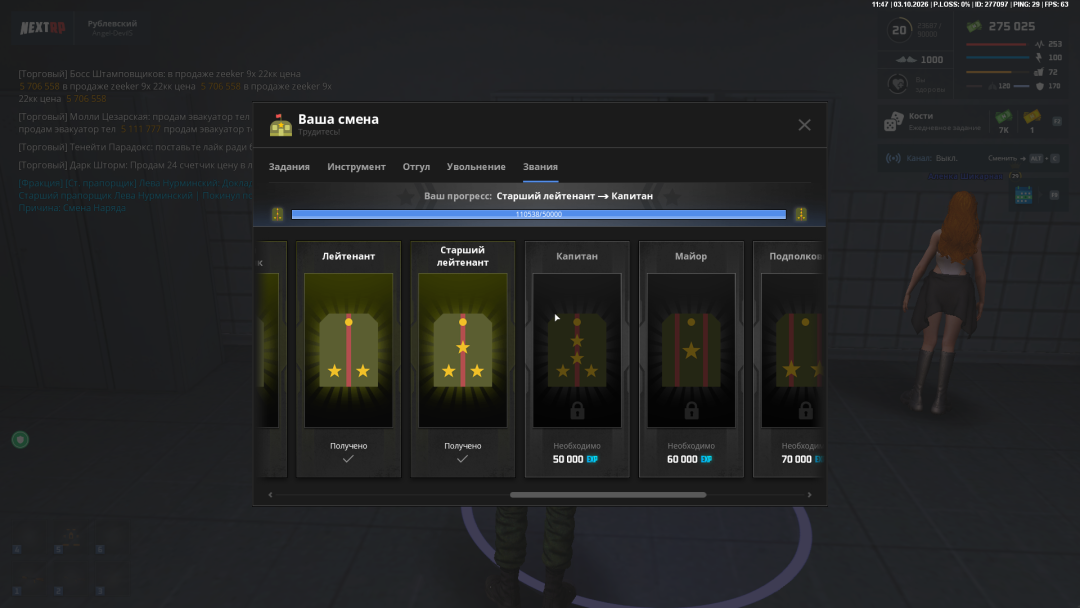1080x608 pixels.
Task: Click the level 20 circle indicator
Action: coord(899,30)
